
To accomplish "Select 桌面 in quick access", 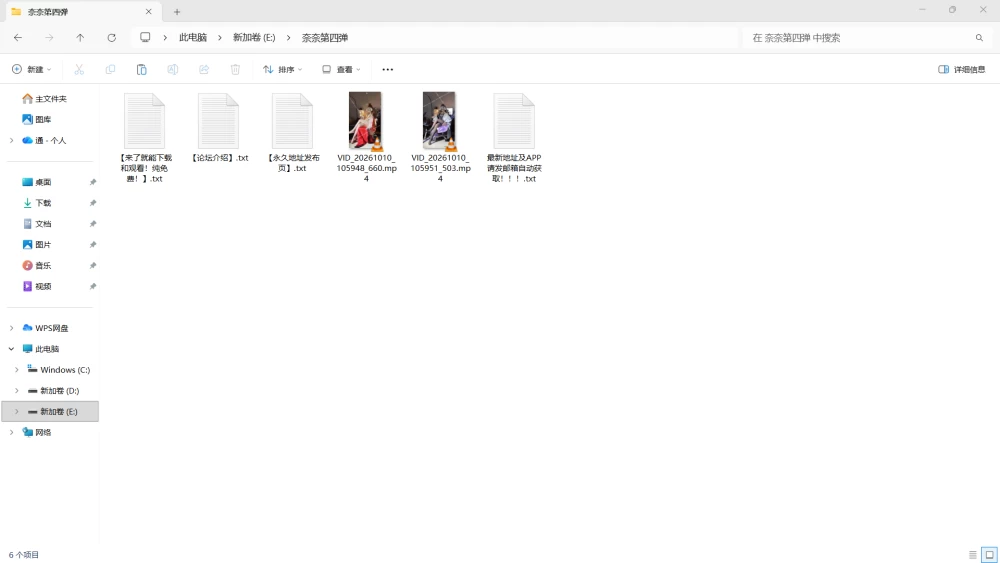I will coord(37,182).
